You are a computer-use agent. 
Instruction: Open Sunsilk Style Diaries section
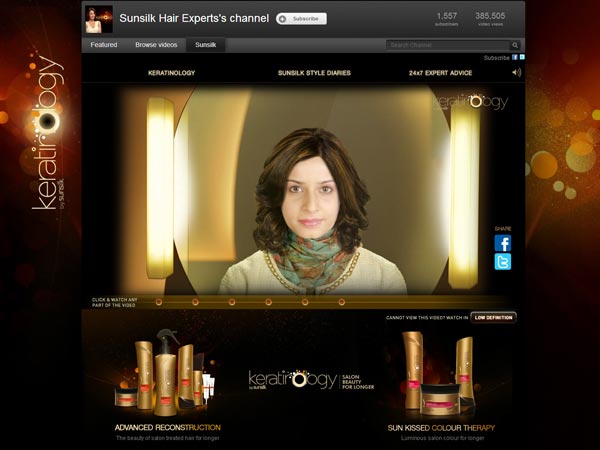(314, 73)
